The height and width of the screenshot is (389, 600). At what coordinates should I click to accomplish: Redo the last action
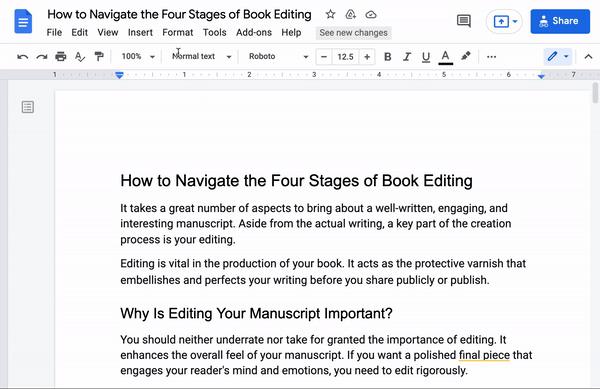point(42,57)
